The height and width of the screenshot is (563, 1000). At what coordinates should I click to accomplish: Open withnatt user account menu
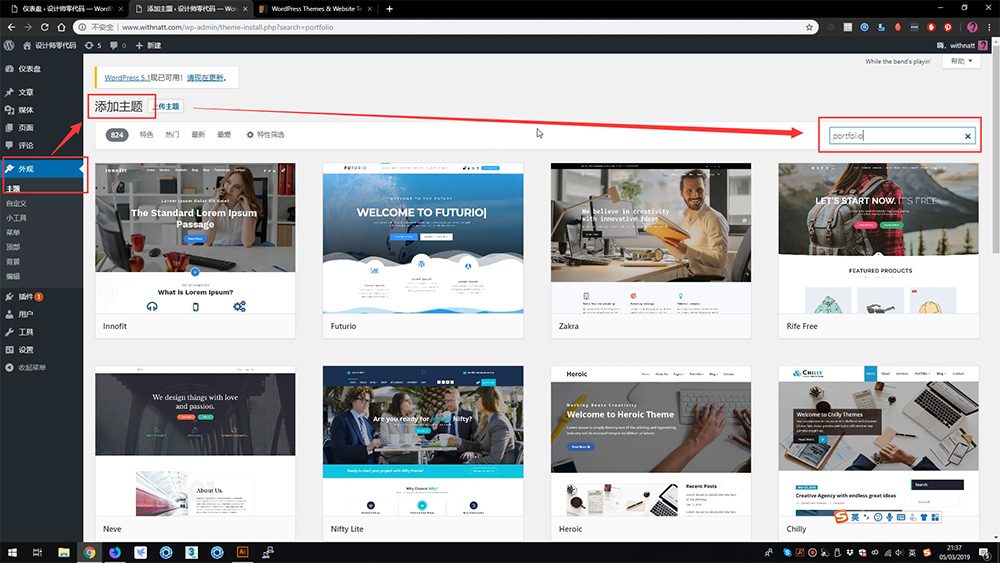(962, 45)
